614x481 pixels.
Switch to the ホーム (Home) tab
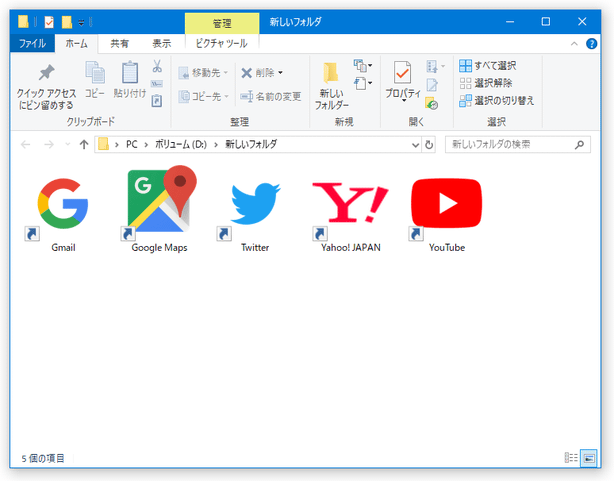click(76, 43)
